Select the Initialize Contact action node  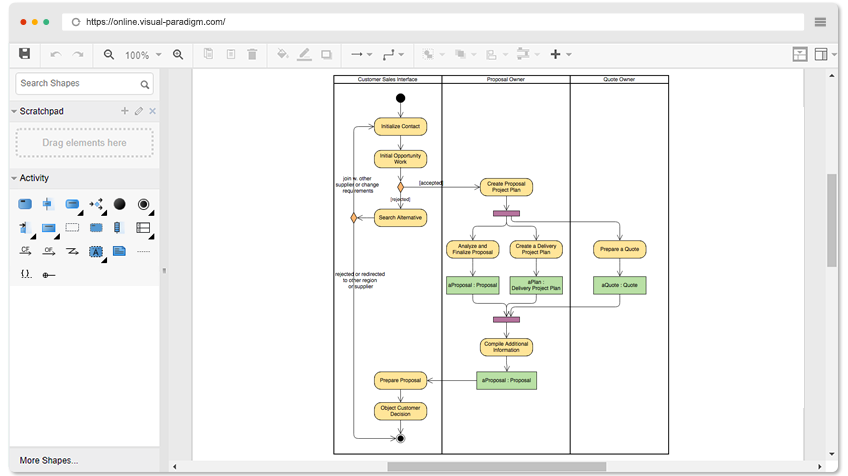(x=400, y=127)
